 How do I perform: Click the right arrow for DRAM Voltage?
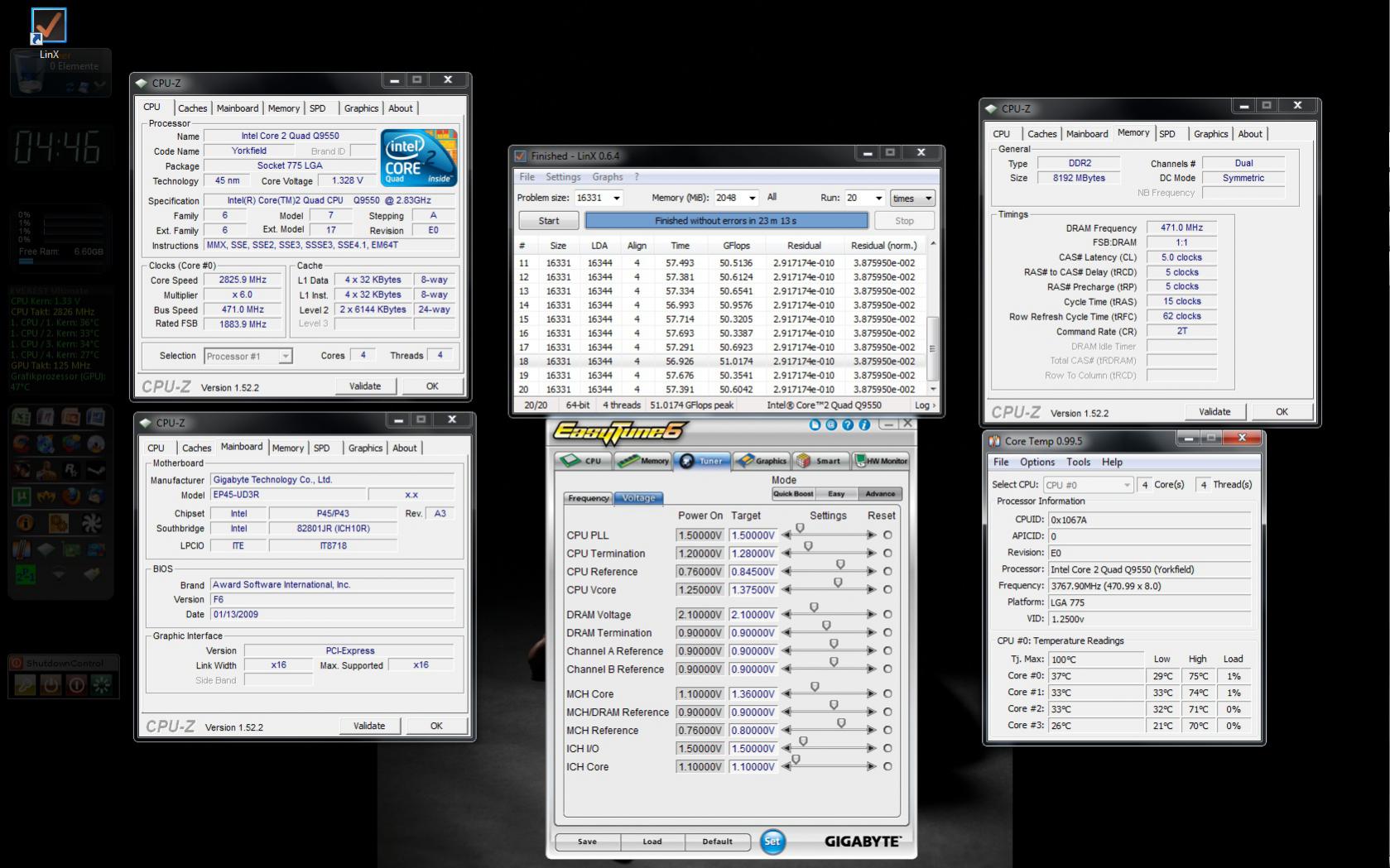pos(871,615)
